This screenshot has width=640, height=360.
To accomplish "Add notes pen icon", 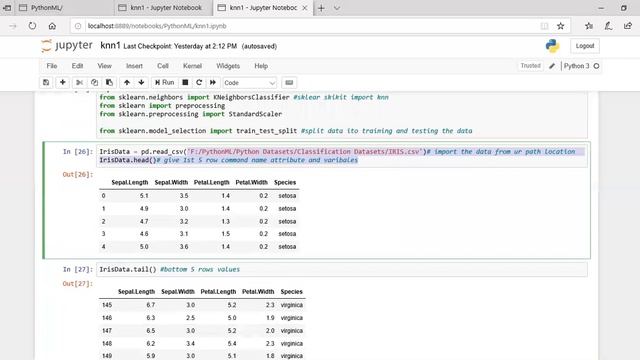I will (x=608, y=26).
